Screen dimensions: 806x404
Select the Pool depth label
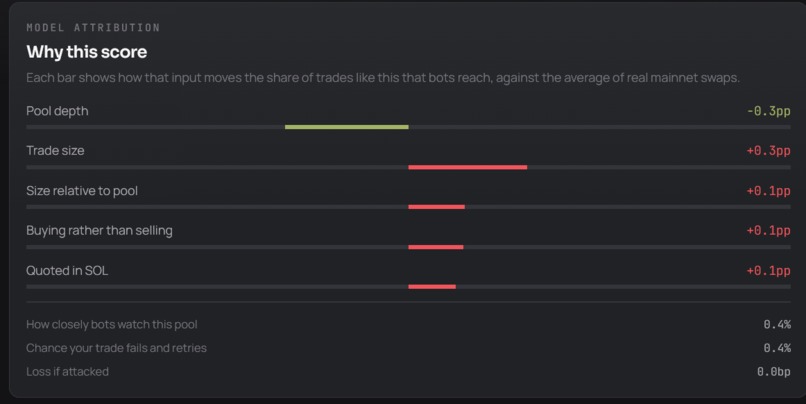(57, 111)
